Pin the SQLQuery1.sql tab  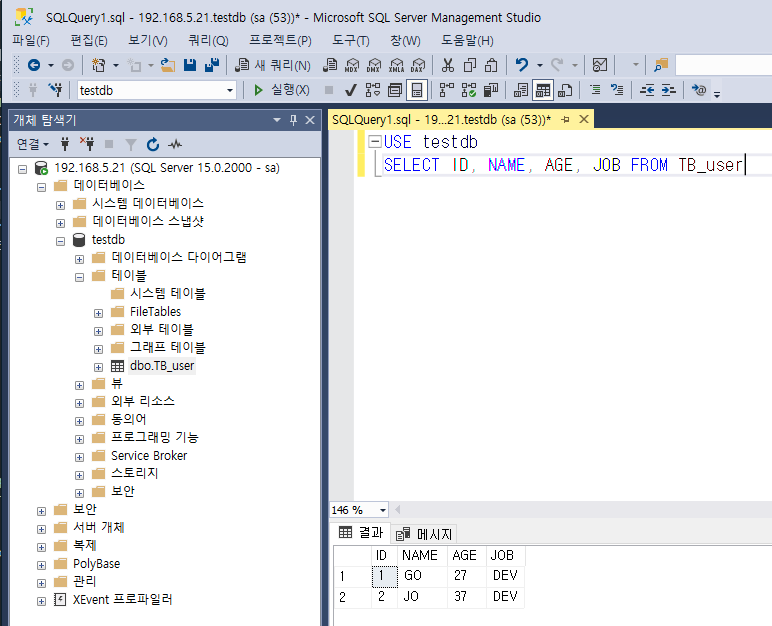pos(565,119)
